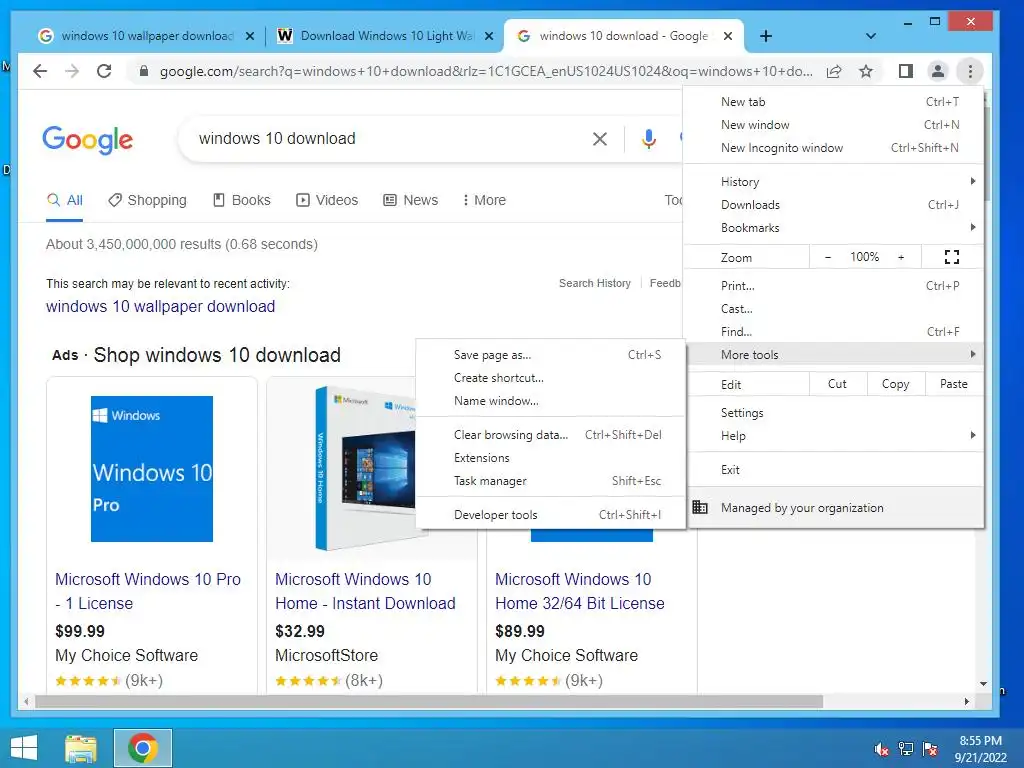The width and height of the screenshot is (1024, 768).
Task: Click the muted volume tray icon
Action: point(882,748)
